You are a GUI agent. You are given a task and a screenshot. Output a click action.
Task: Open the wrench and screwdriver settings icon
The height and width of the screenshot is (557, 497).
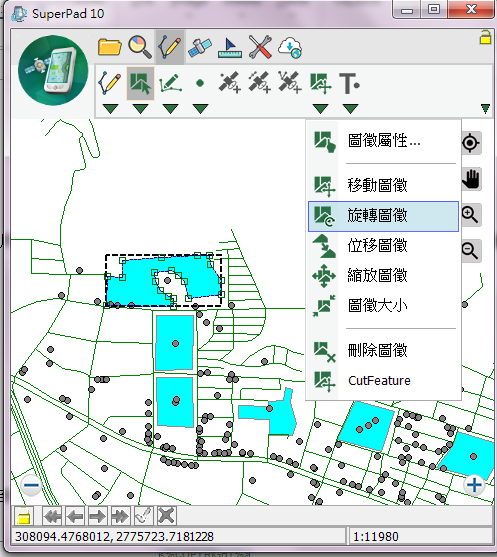(x=260, y=47)
